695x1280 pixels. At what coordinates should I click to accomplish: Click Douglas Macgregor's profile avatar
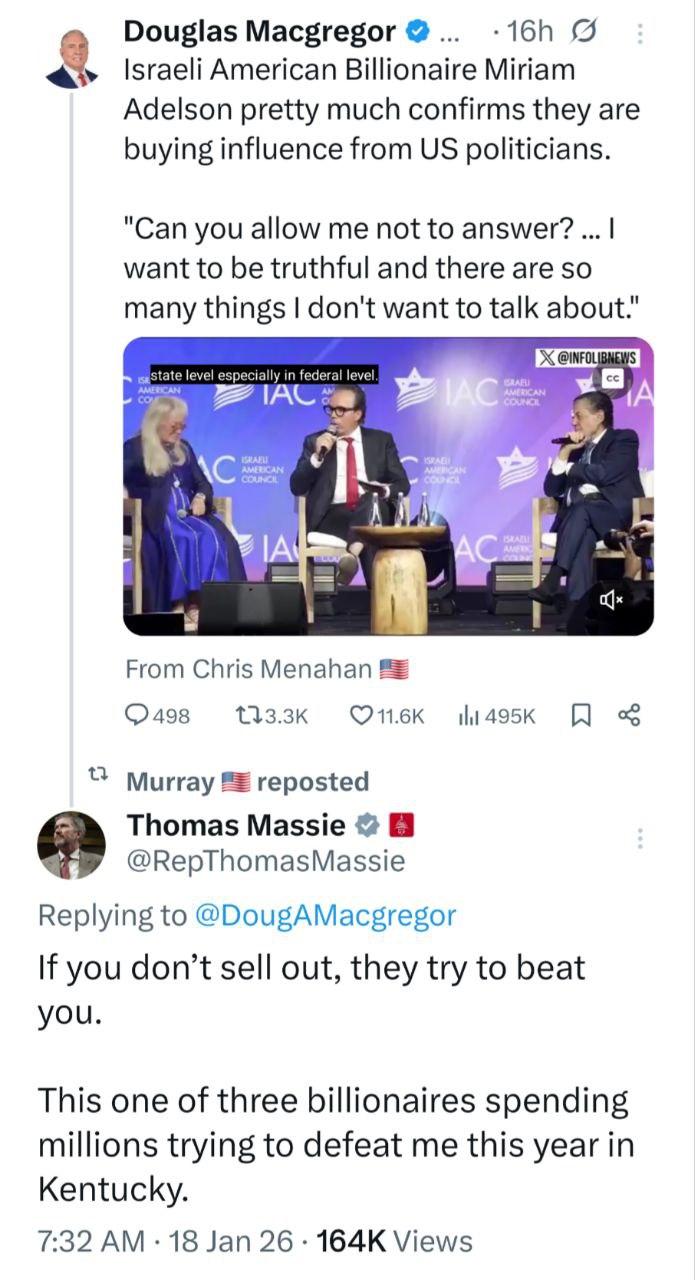pyautogui.click(x=73, y=60)
